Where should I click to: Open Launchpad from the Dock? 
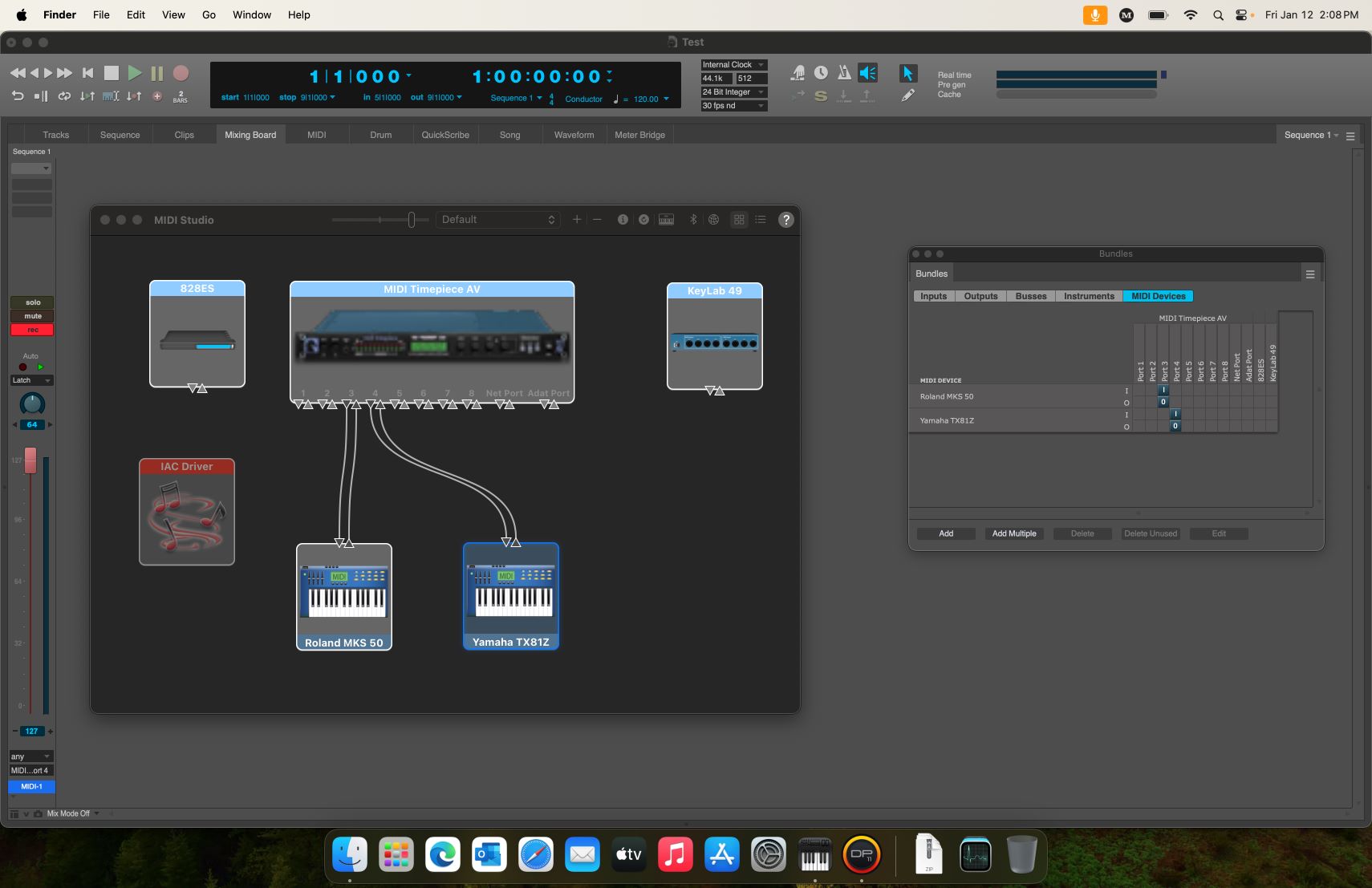396,855
